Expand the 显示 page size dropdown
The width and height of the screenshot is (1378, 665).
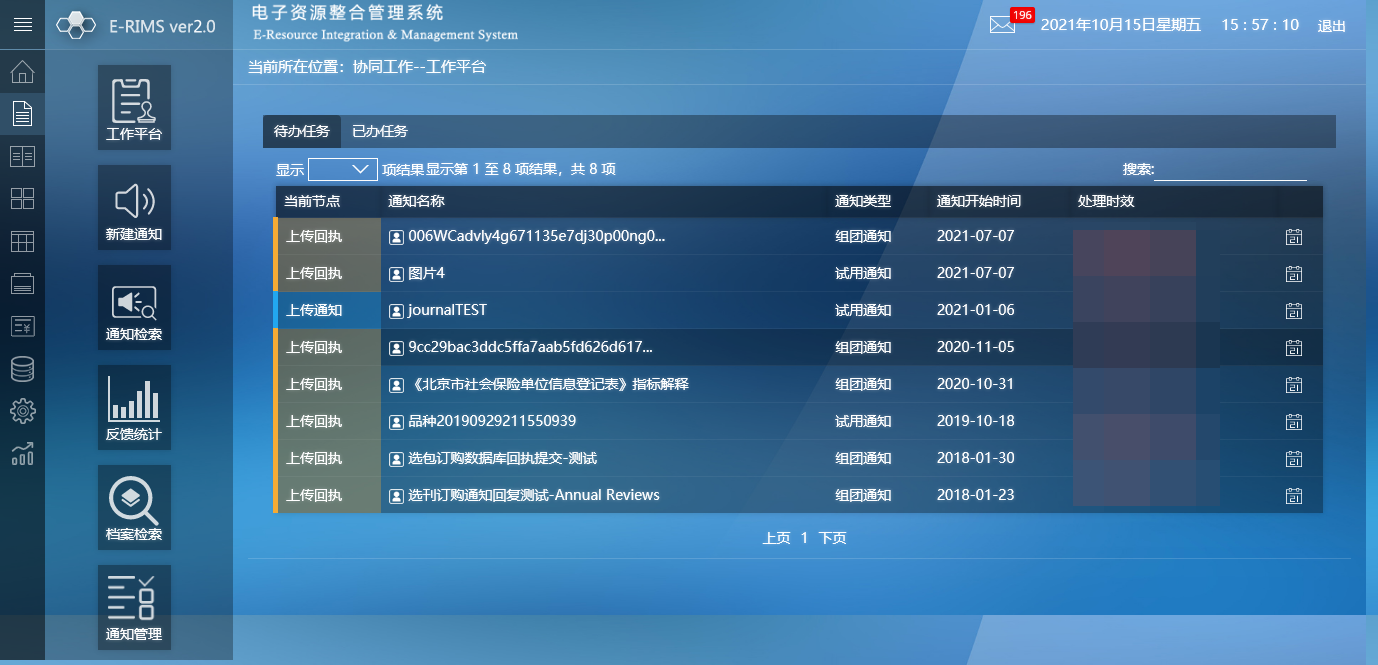pos(342,170)
